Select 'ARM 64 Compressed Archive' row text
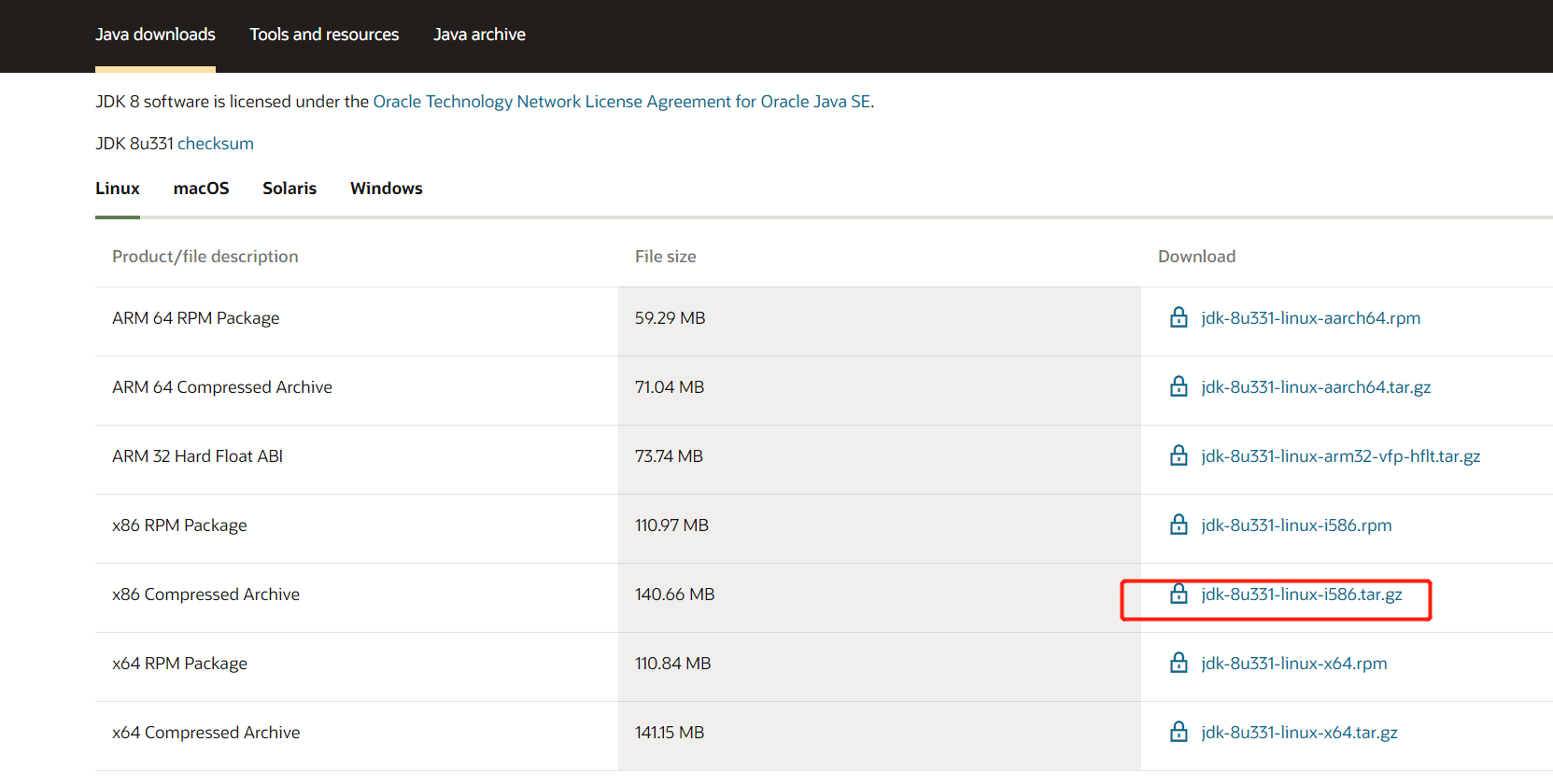 tap(222, 387)
